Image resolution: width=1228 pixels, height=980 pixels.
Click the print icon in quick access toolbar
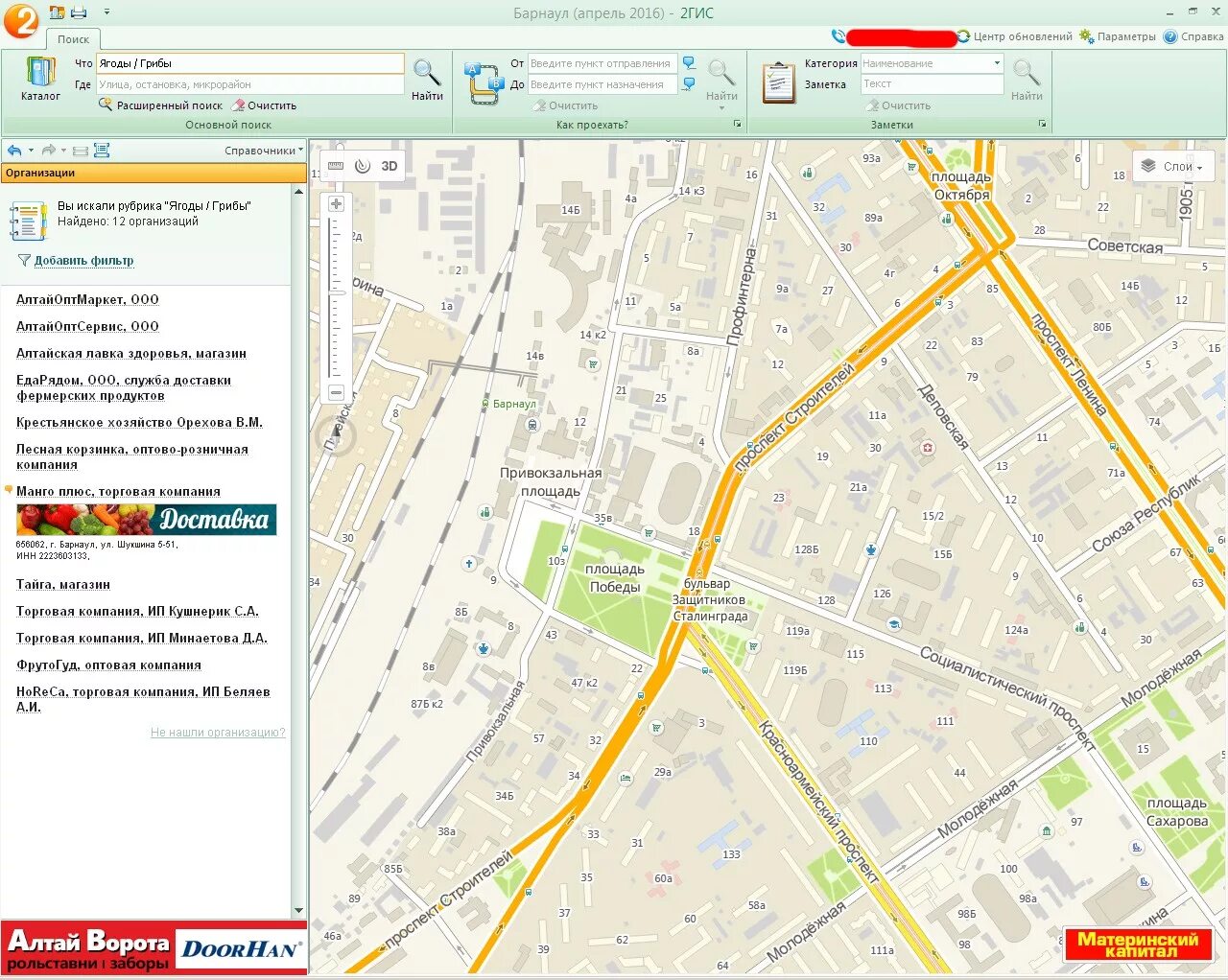tap(79, 12)
